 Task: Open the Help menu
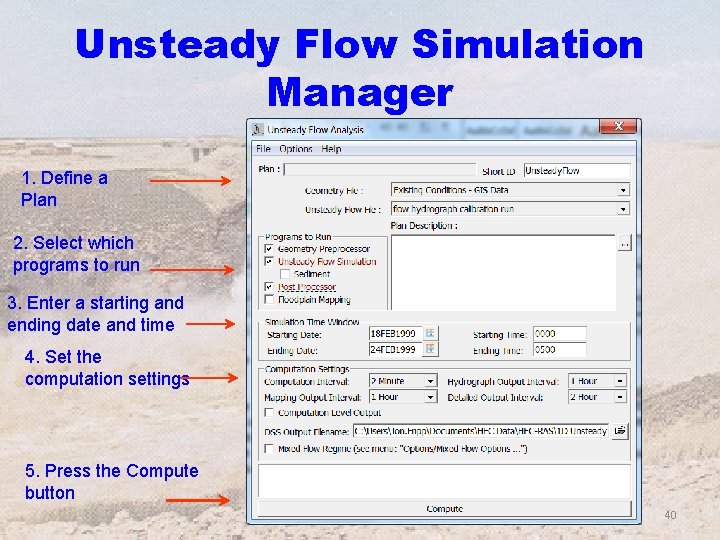coord(331,149)
